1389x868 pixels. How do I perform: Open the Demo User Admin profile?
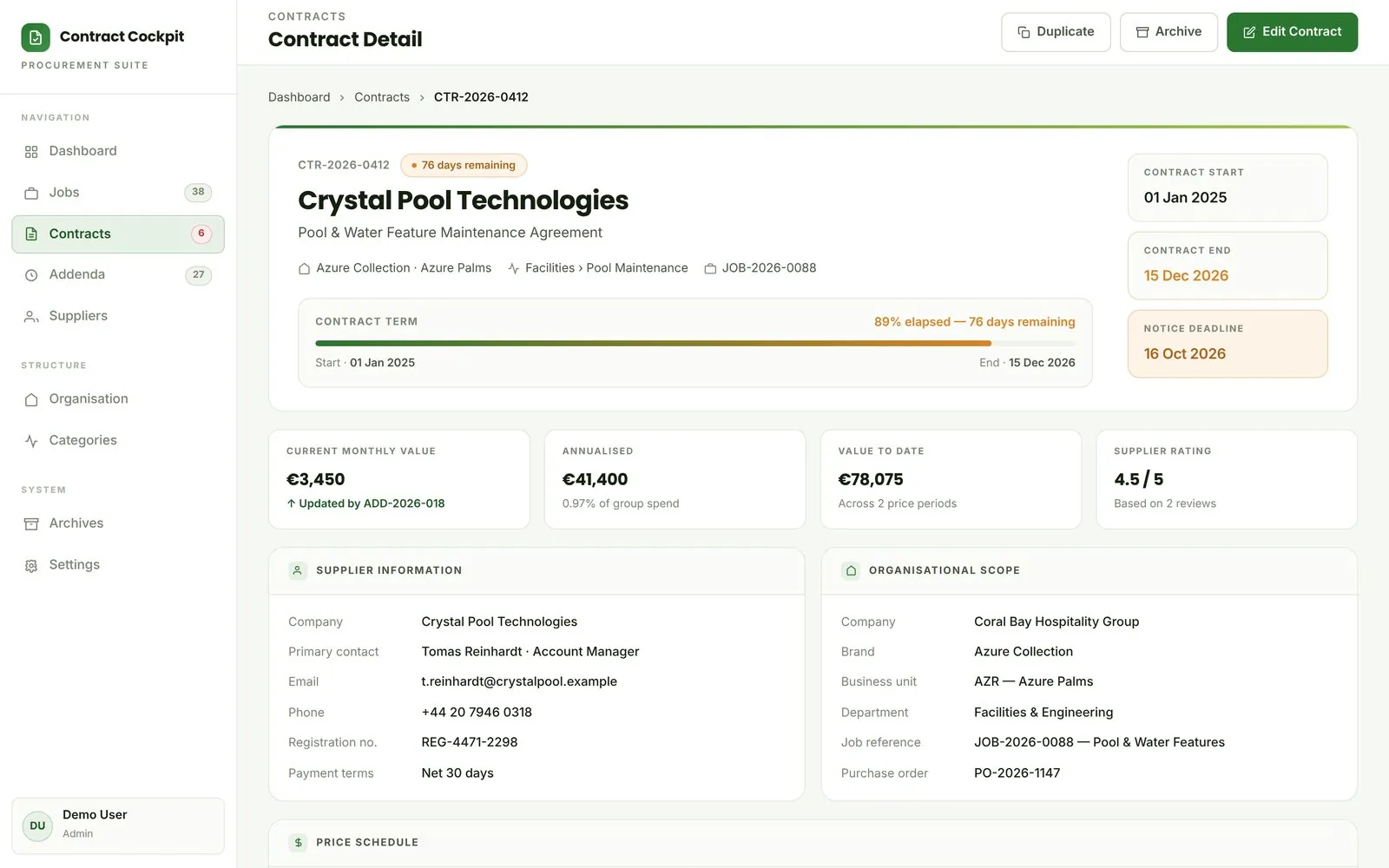[118, 825]
